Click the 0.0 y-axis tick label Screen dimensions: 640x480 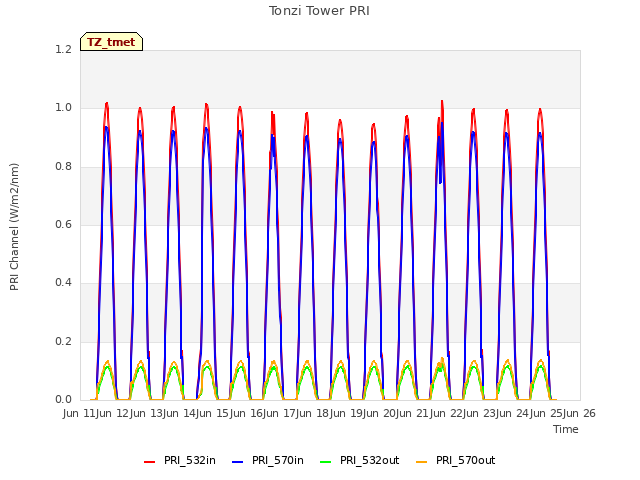[x=63, y=399]
